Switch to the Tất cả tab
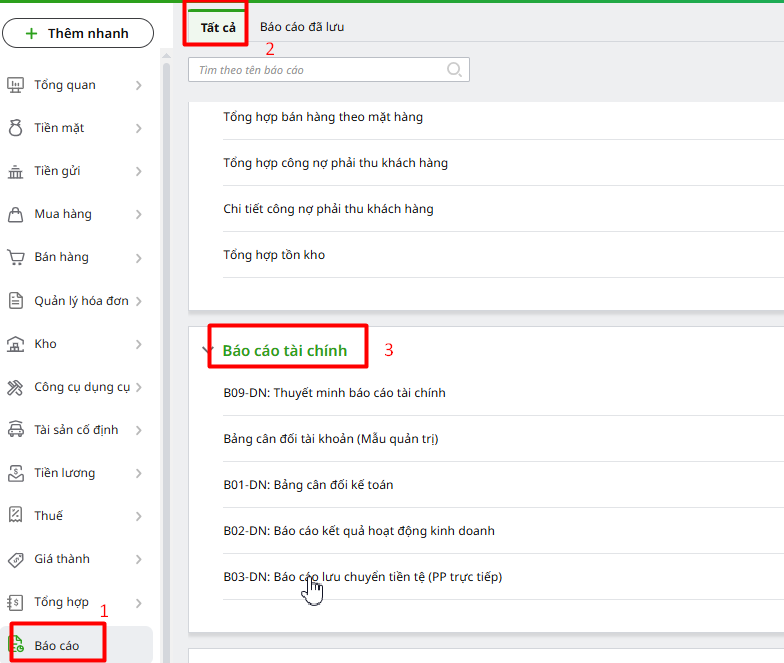Screen dimensions: 784x663 [218, 27]
